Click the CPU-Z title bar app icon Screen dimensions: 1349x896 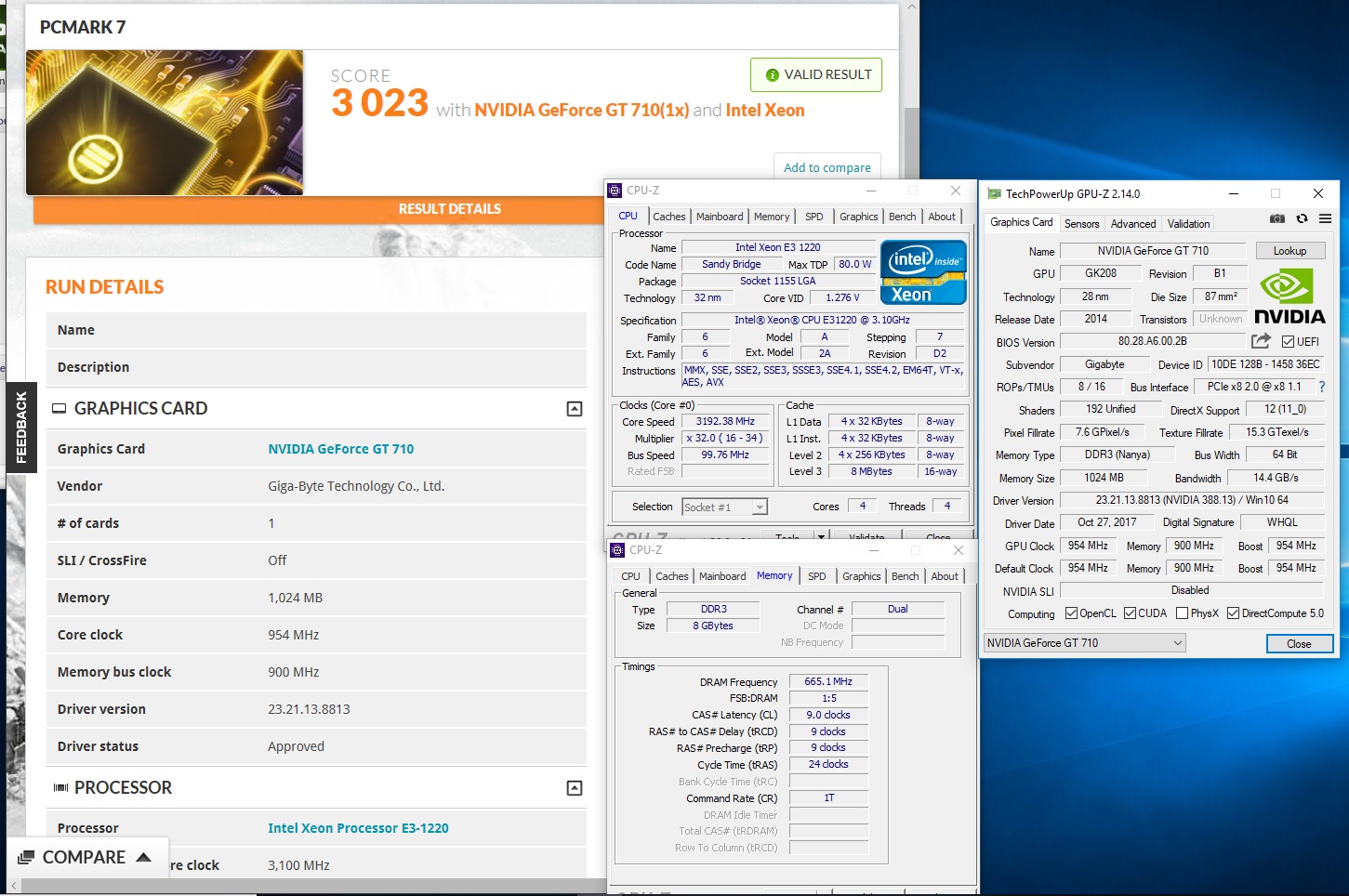point(615,191)
